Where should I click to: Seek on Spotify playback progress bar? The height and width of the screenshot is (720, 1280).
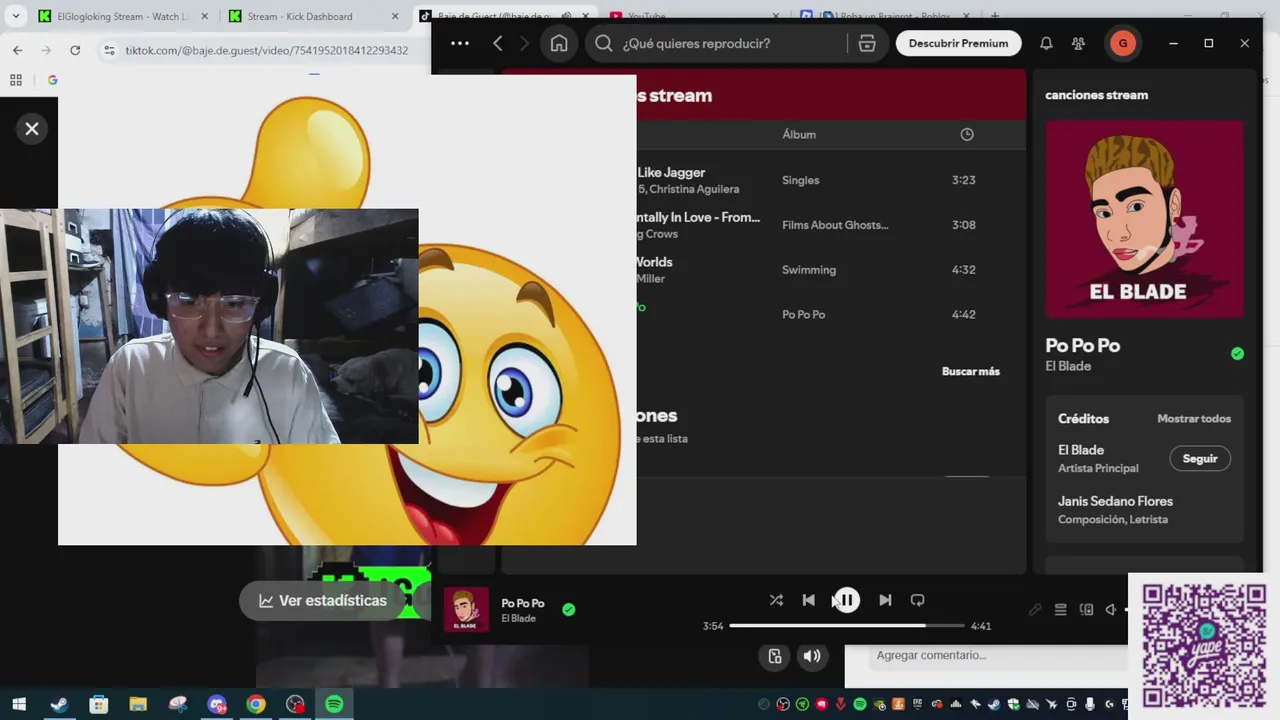click(x=846, y=626)
